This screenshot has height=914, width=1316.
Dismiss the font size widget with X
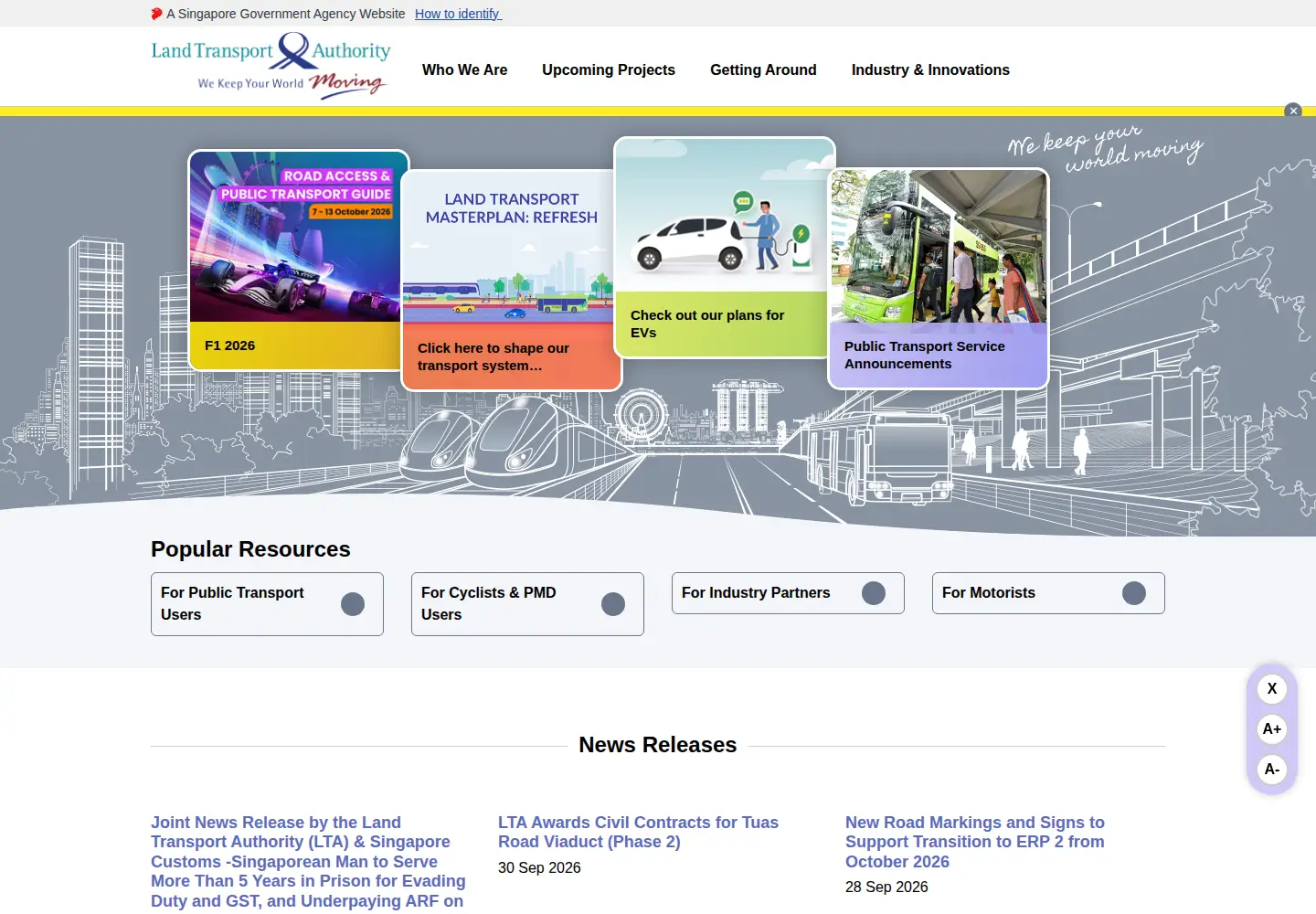(1272, 689)
